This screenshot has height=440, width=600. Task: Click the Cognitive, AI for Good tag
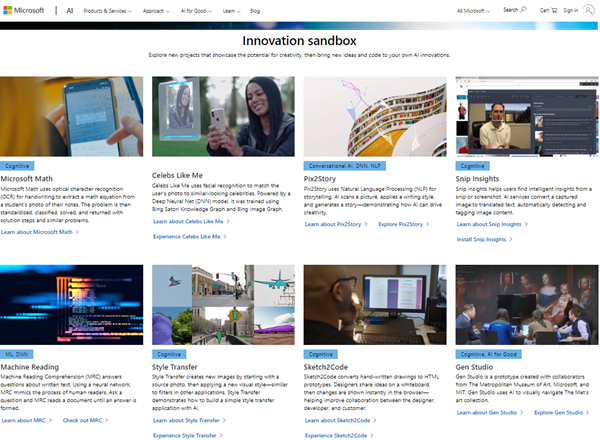tap(488, 354)
